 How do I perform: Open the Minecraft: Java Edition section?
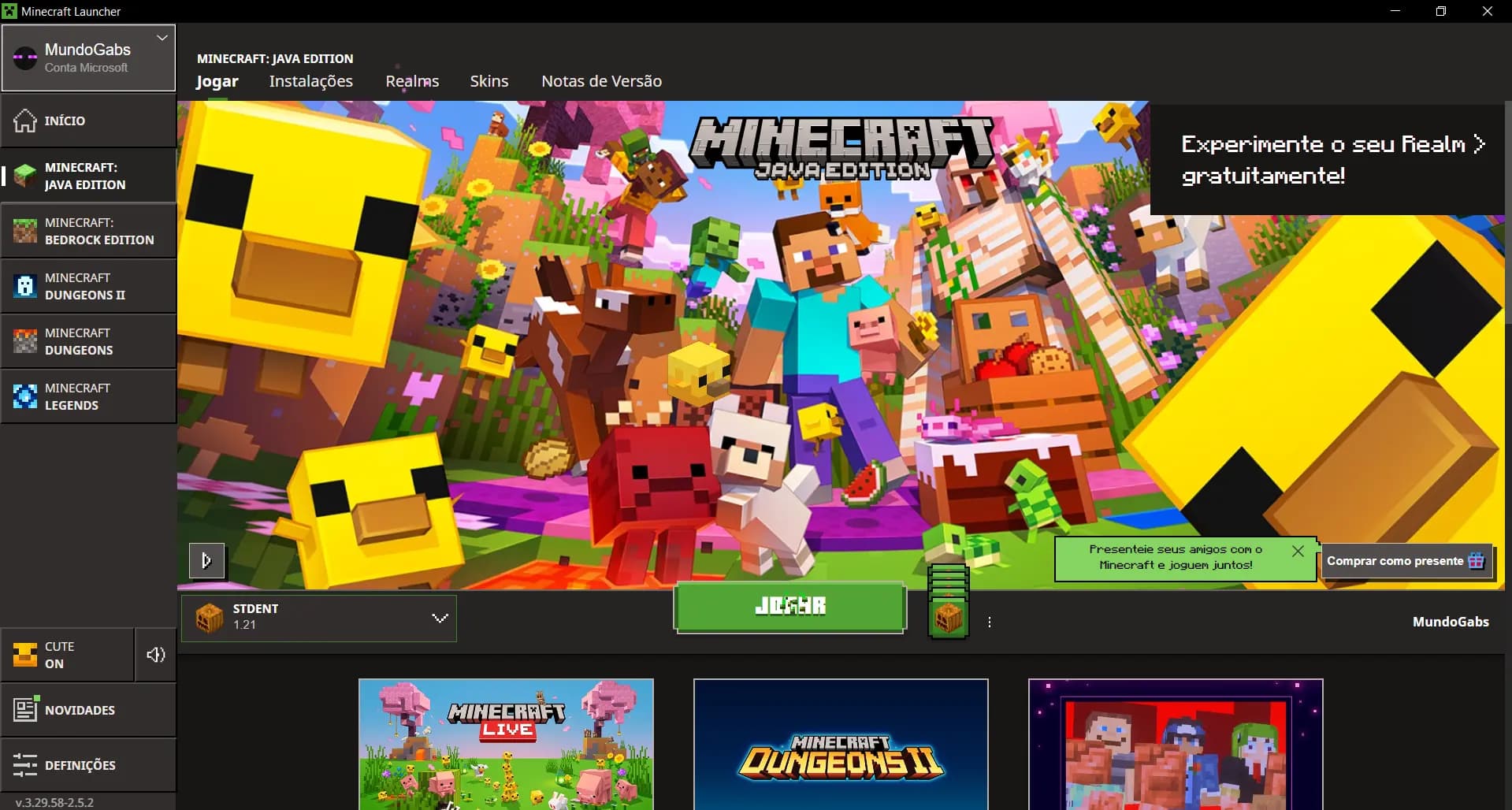point(88,175)
